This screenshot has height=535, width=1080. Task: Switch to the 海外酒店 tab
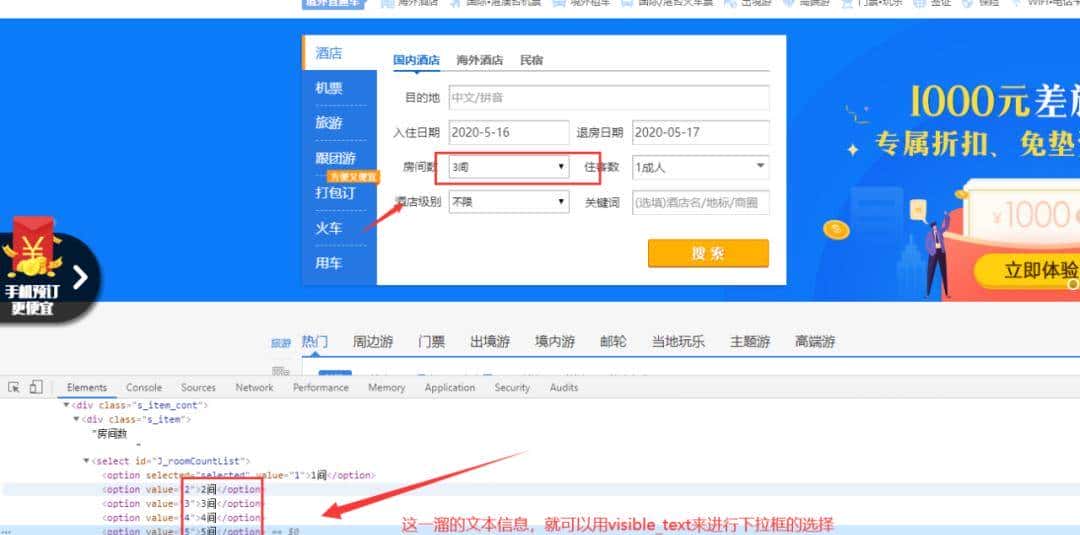[479, 60]
